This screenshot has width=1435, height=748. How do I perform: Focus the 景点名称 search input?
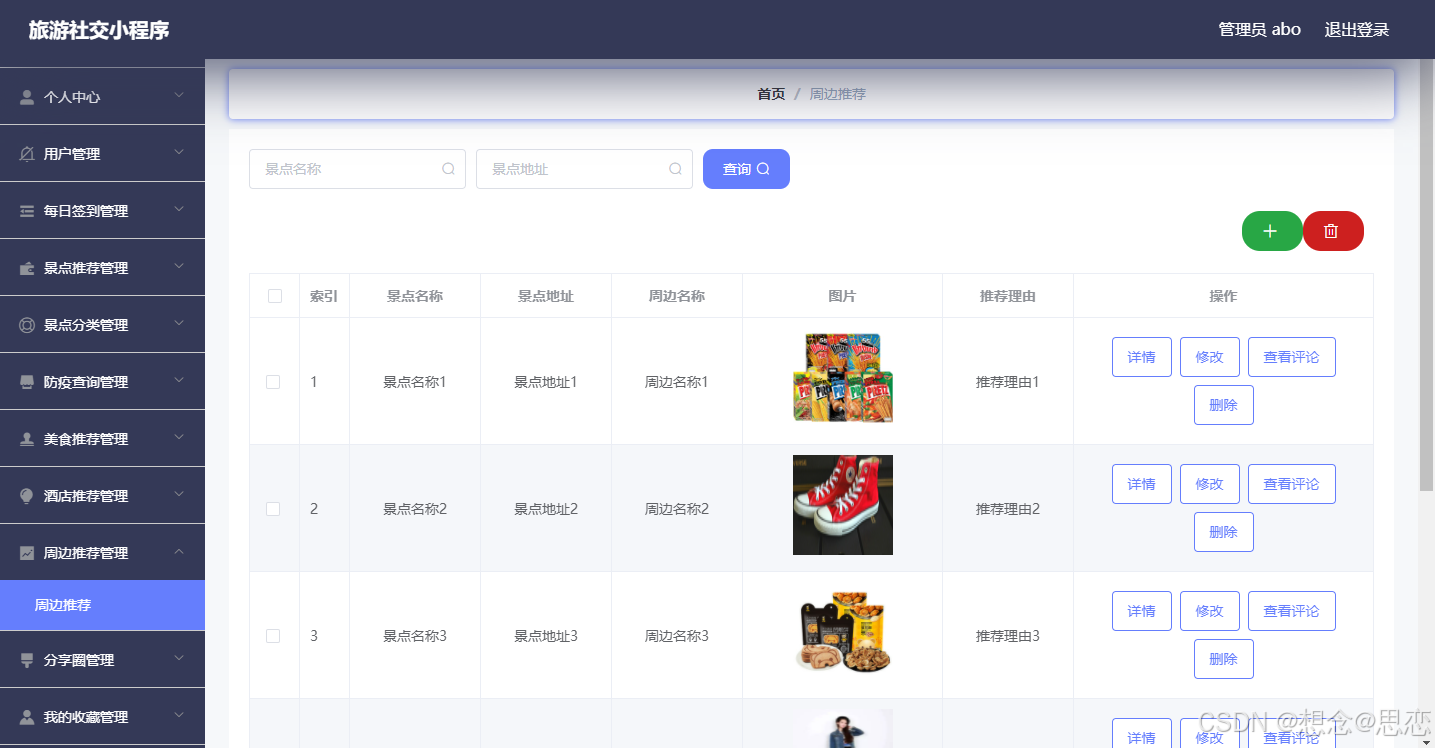pyautogui.click(x=357, y=169)
